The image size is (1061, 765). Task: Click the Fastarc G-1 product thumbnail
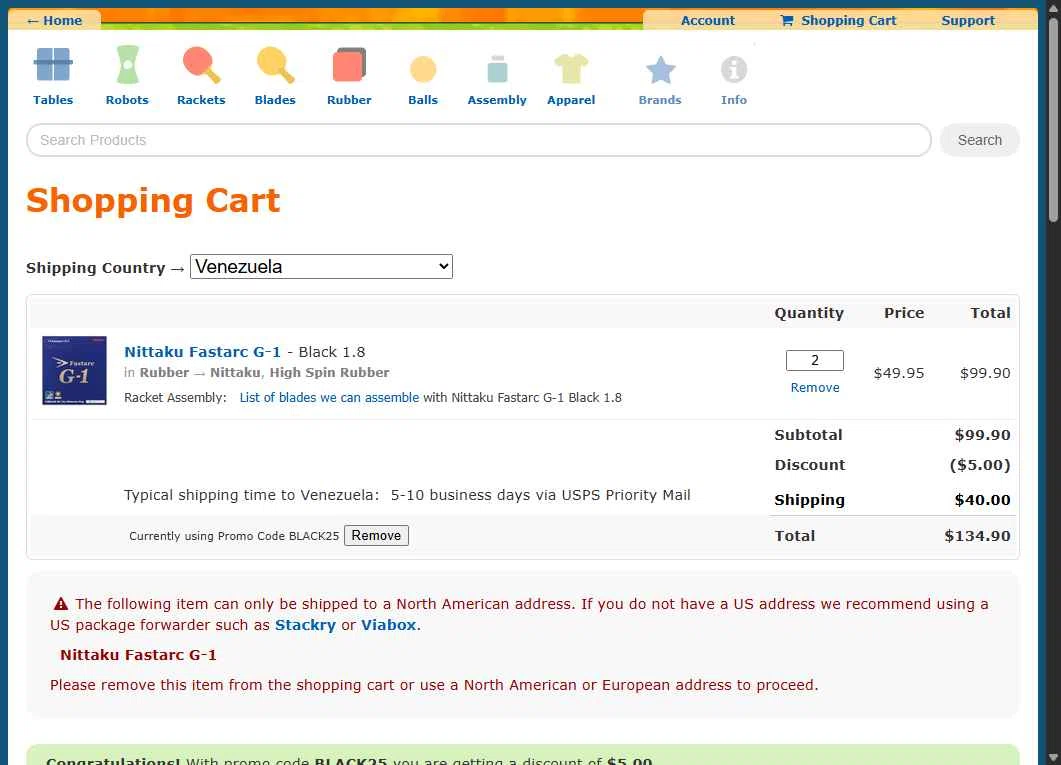(x=74, y=371)
